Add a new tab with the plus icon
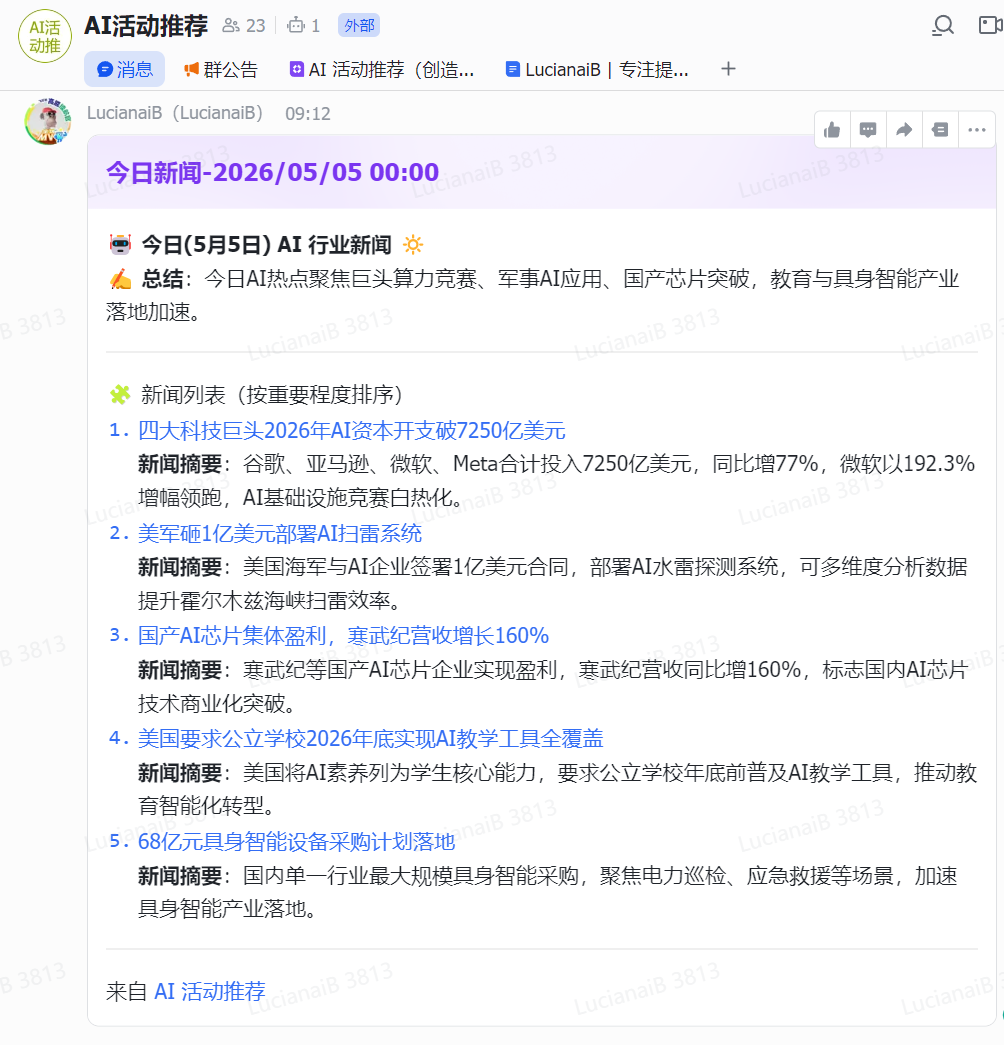Viewport: 1004px width, 1045px height. point(728,69)
